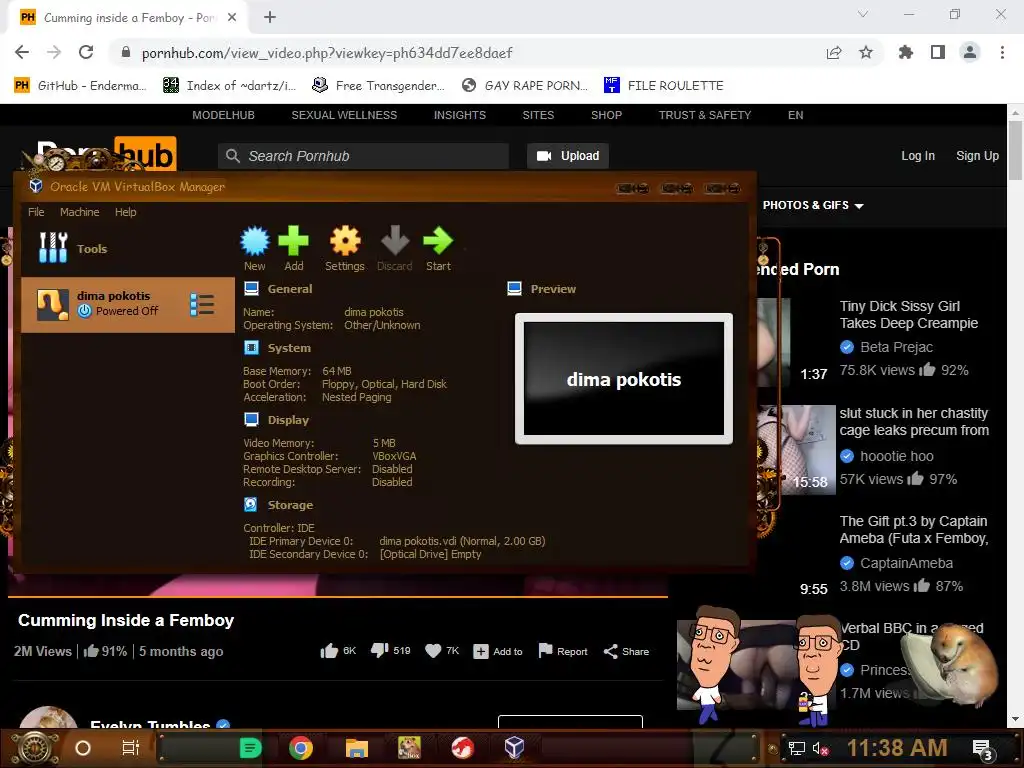The width and height of the screenshot is (1024, 768).
Task: Click SHOP in site top navigation
Action: 606,115
